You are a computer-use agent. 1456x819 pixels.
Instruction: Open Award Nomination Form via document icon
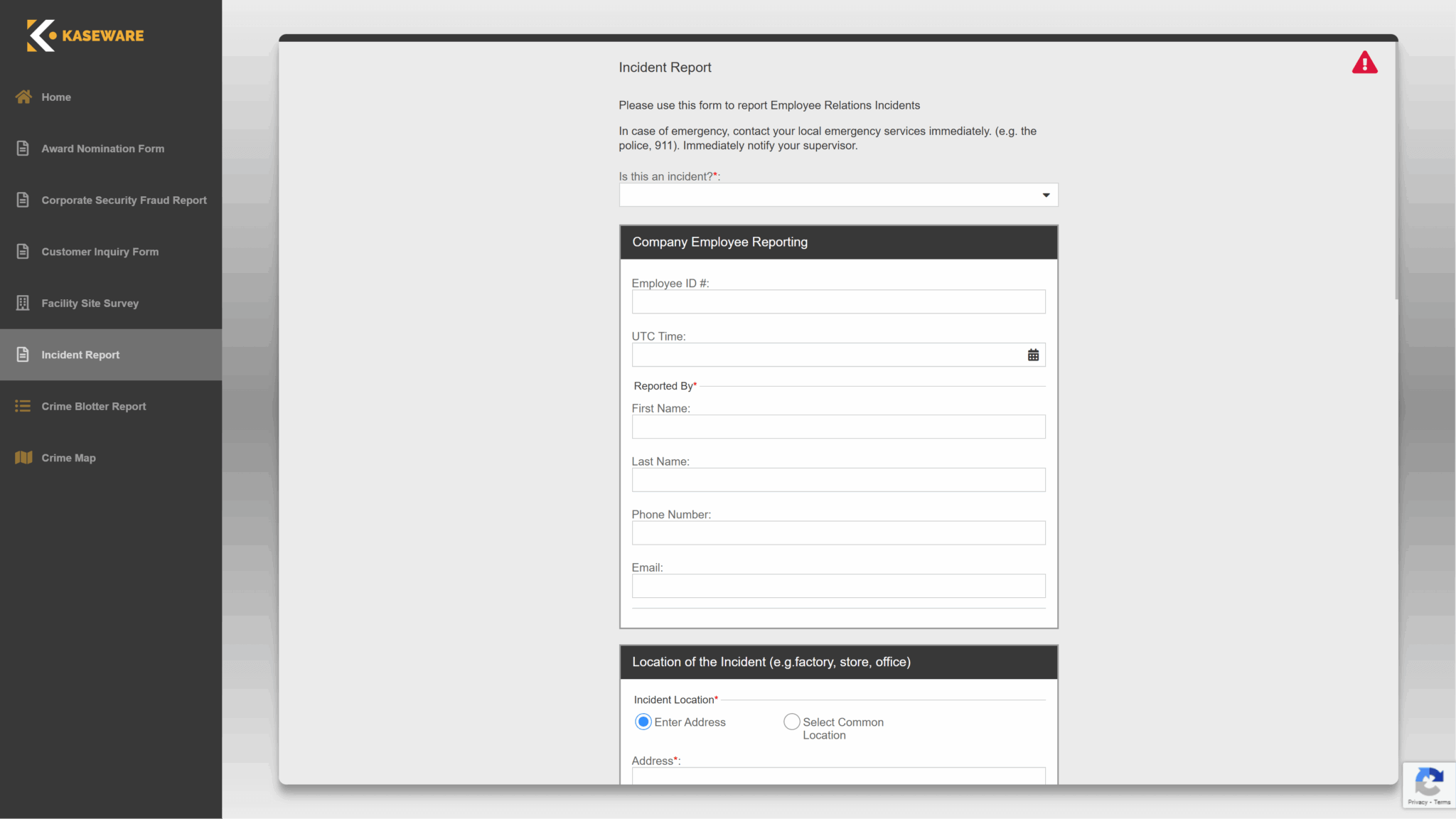pyautogui.click(x=22, y=148)
